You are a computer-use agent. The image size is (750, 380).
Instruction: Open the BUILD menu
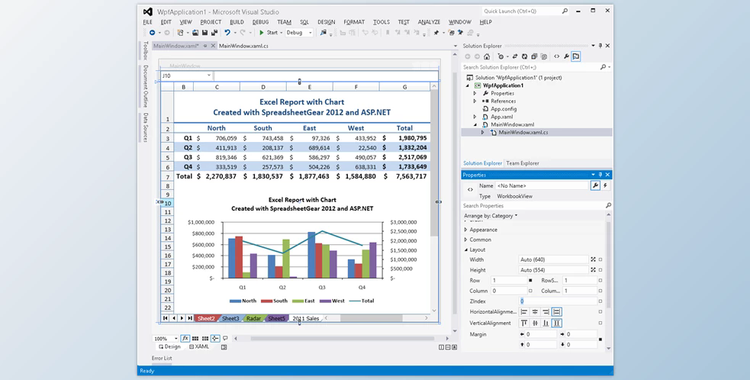click(236, 22)
